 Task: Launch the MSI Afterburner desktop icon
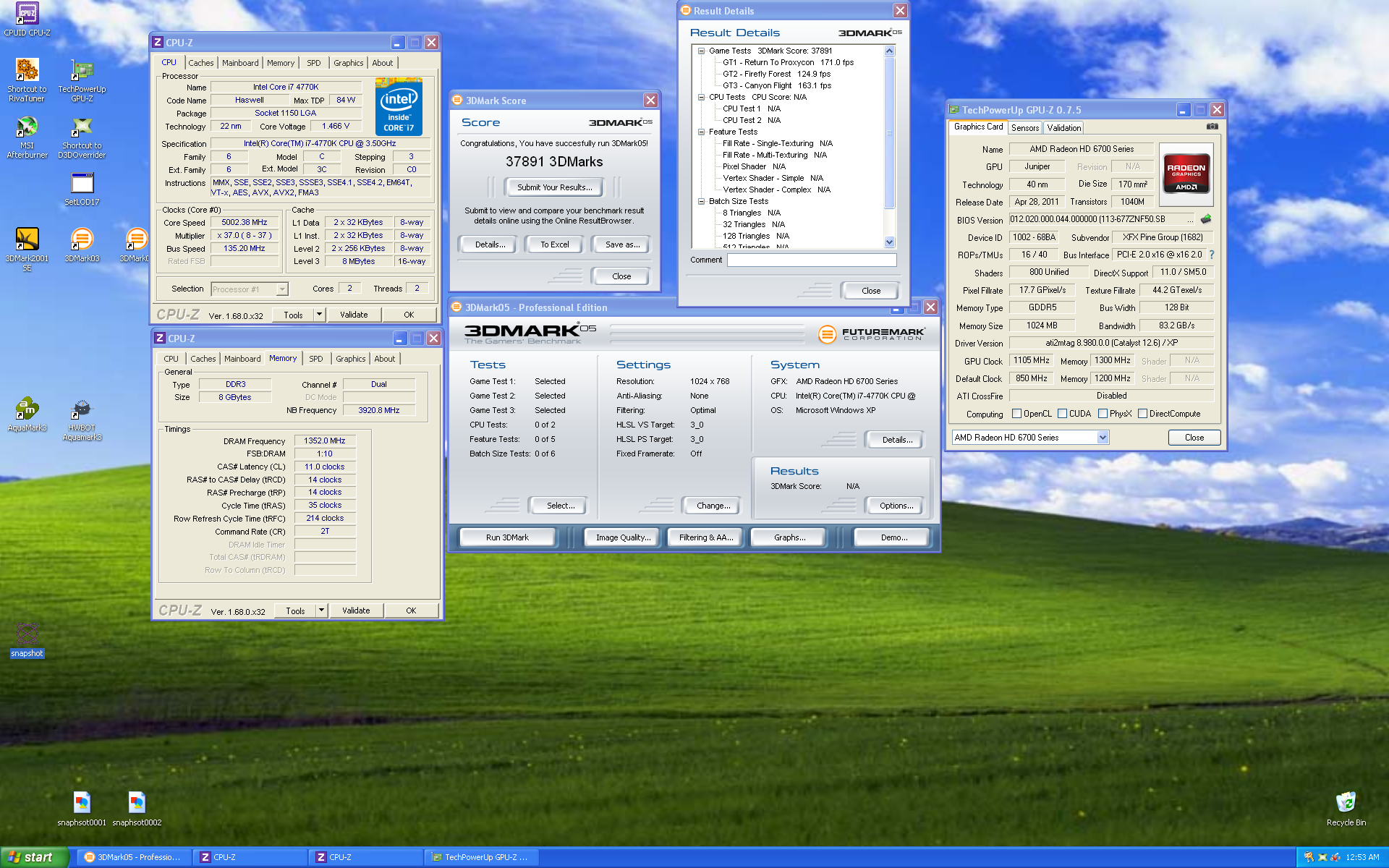click(27, 137)
